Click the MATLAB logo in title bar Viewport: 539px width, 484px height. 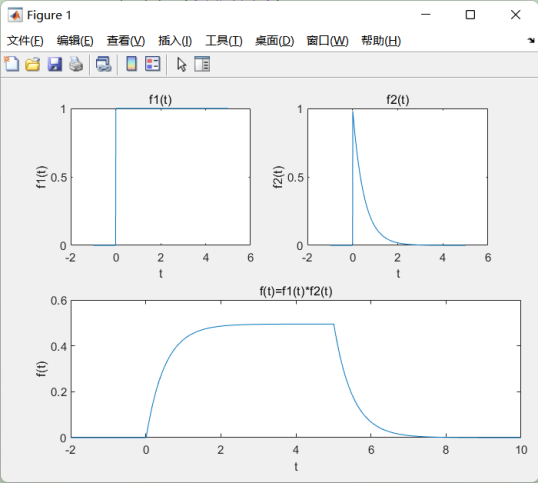click(x=15, y=15)
